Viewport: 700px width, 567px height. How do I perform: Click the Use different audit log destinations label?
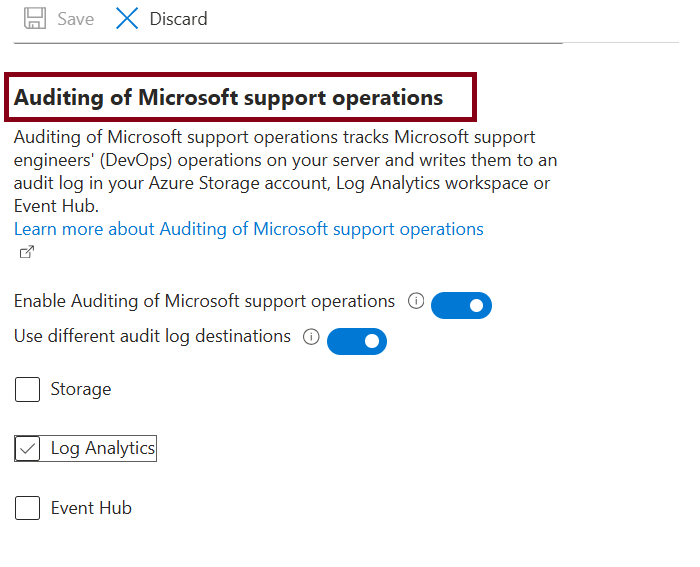point(153,337)
